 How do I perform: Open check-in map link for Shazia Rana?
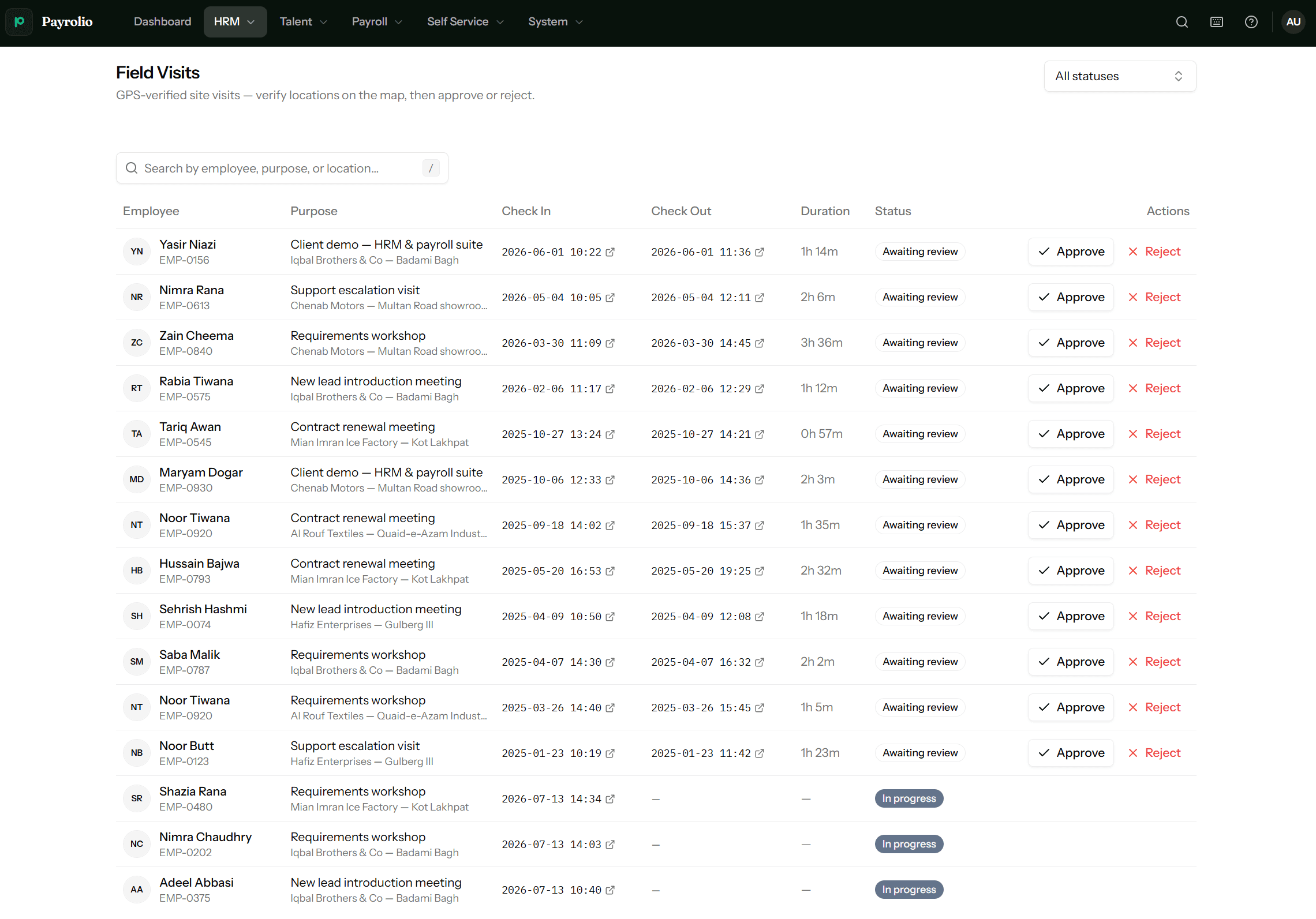[x=610, y=799]
